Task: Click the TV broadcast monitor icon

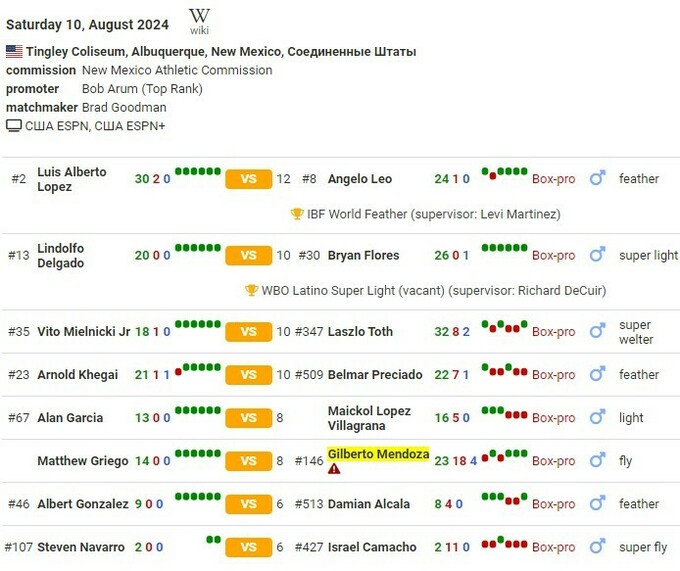Action: [x=14, y=126]
